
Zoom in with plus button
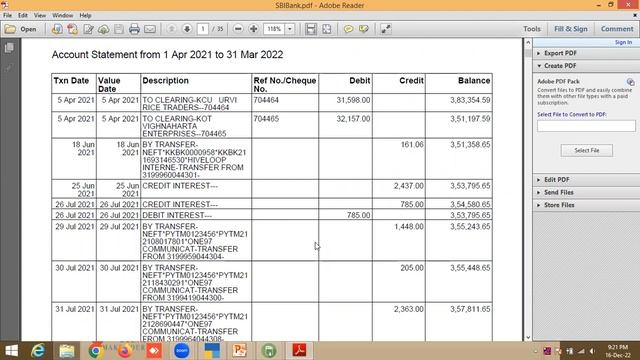coord(253,29)
